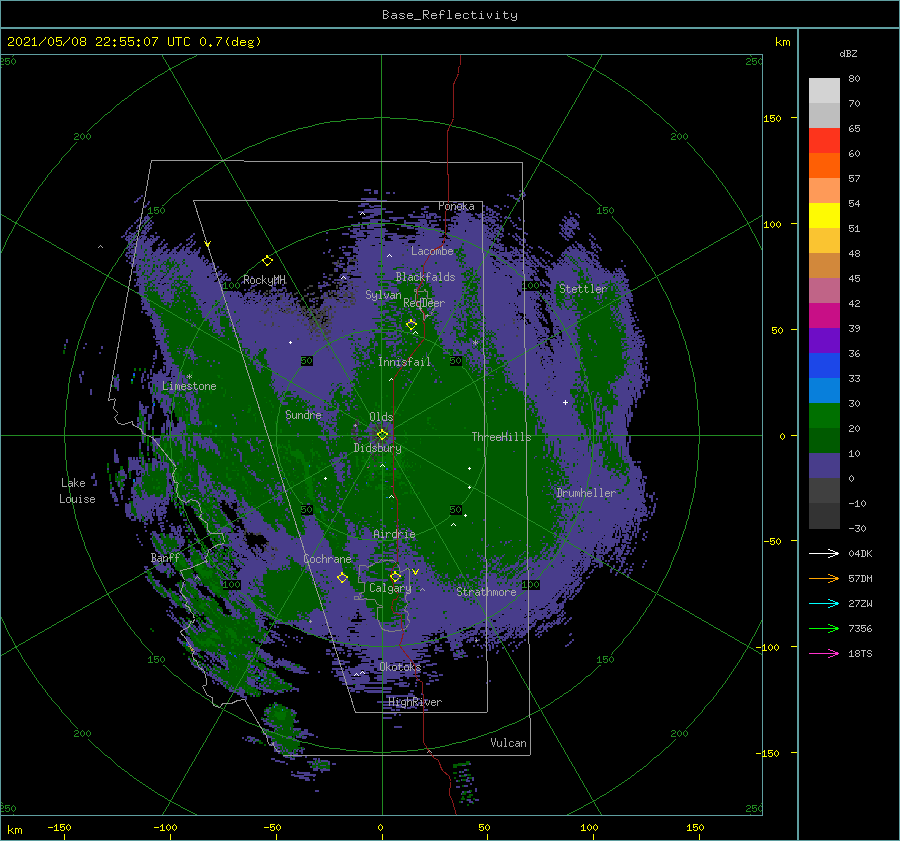The width and height of the screenshot is (900, 841).
Task: Click the Cochrane label on map
Action: [x=327, y=559]
